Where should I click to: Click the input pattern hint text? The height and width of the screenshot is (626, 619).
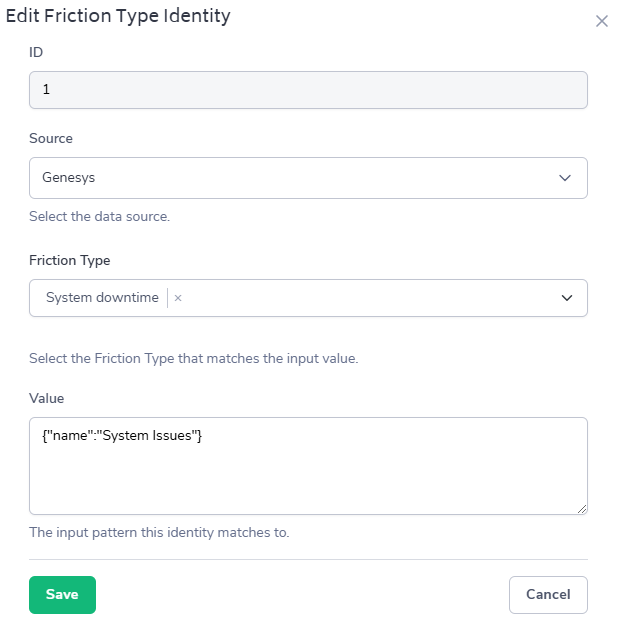tap(159, 532)
